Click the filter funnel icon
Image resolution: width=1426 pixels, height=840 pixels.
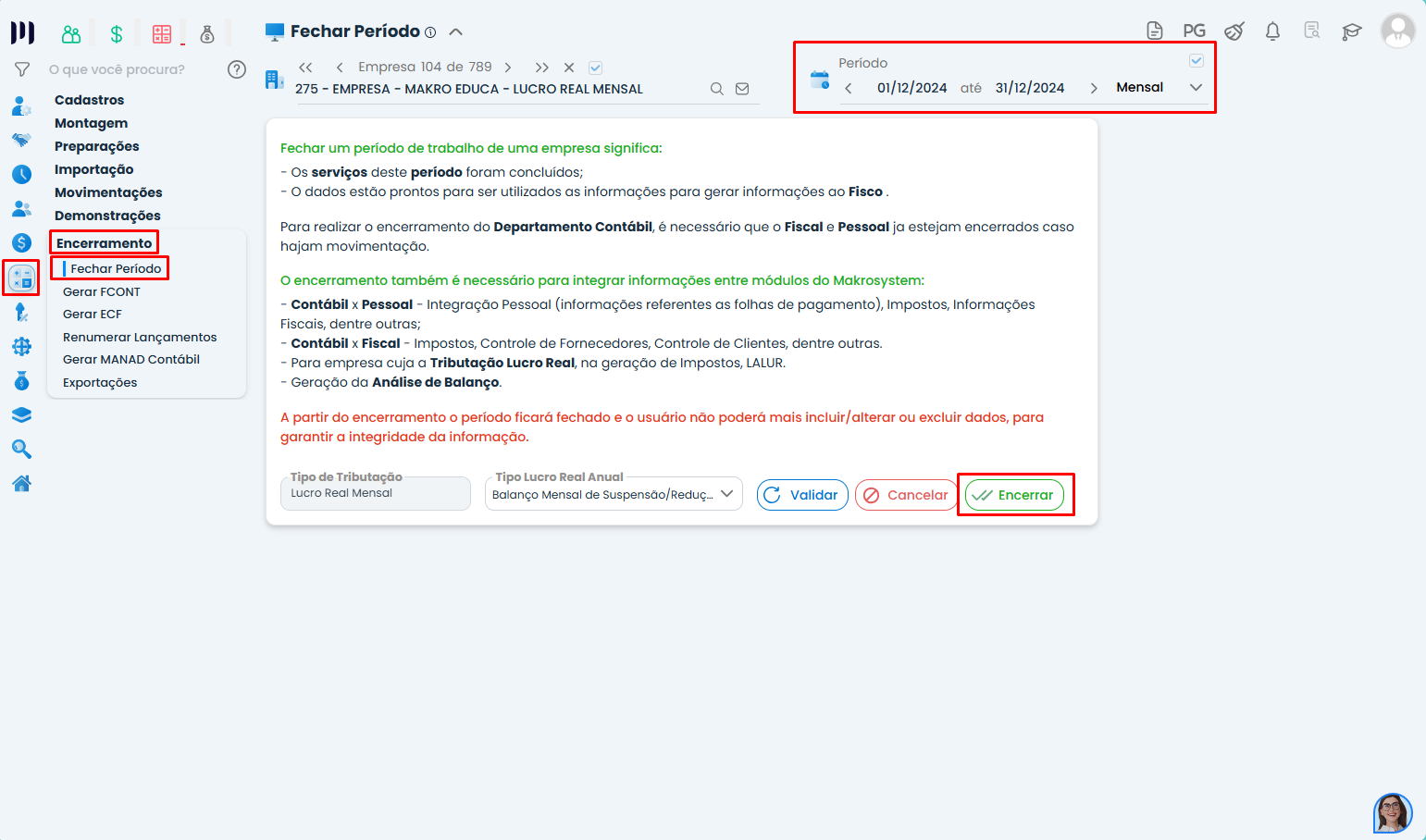[x=22, y=69]
